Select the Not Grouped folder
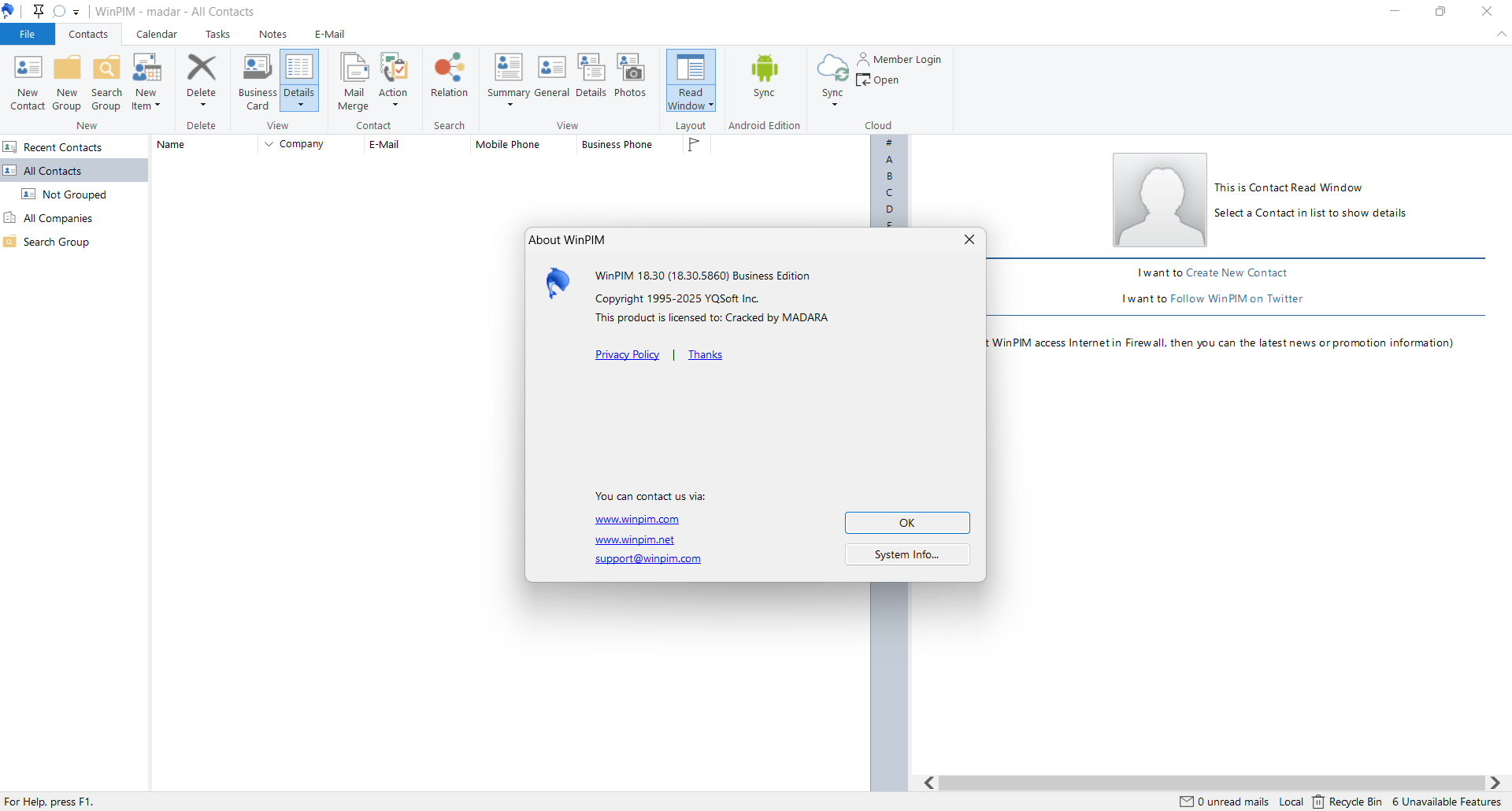The width and height of the screenshot is (1512, 811). pos(74,194)
